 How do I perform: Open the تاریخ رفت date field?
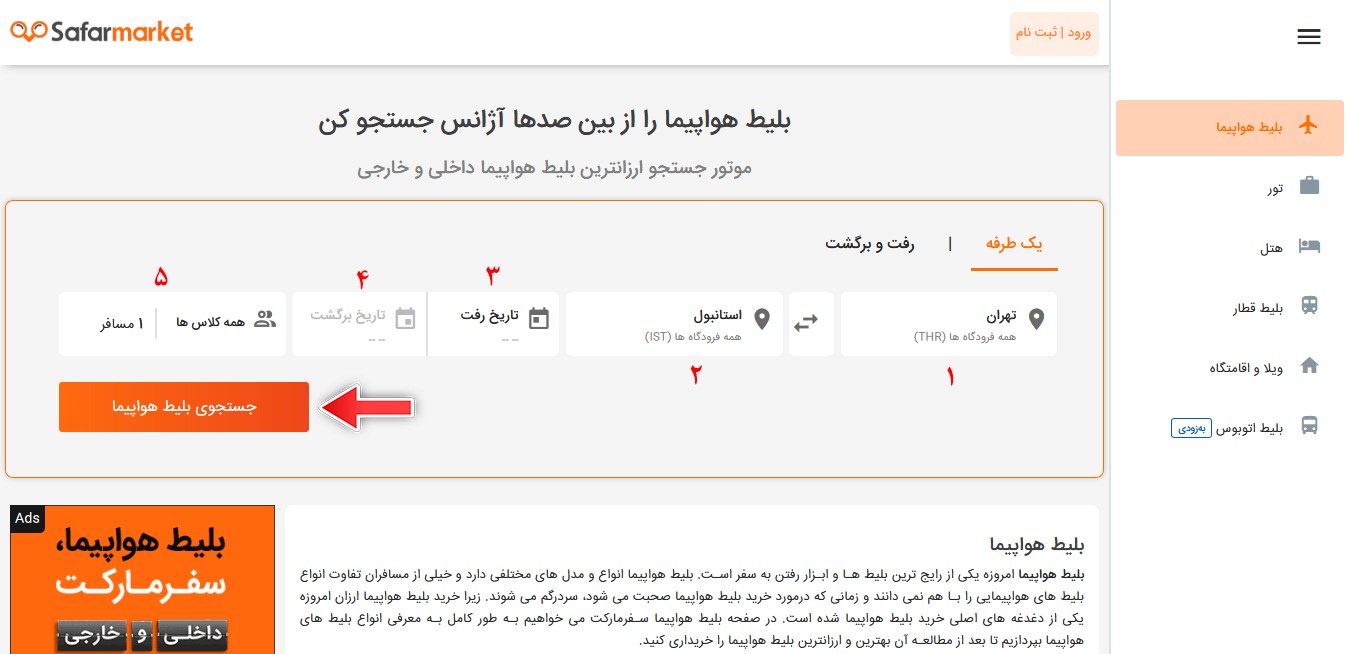point(493,324)
